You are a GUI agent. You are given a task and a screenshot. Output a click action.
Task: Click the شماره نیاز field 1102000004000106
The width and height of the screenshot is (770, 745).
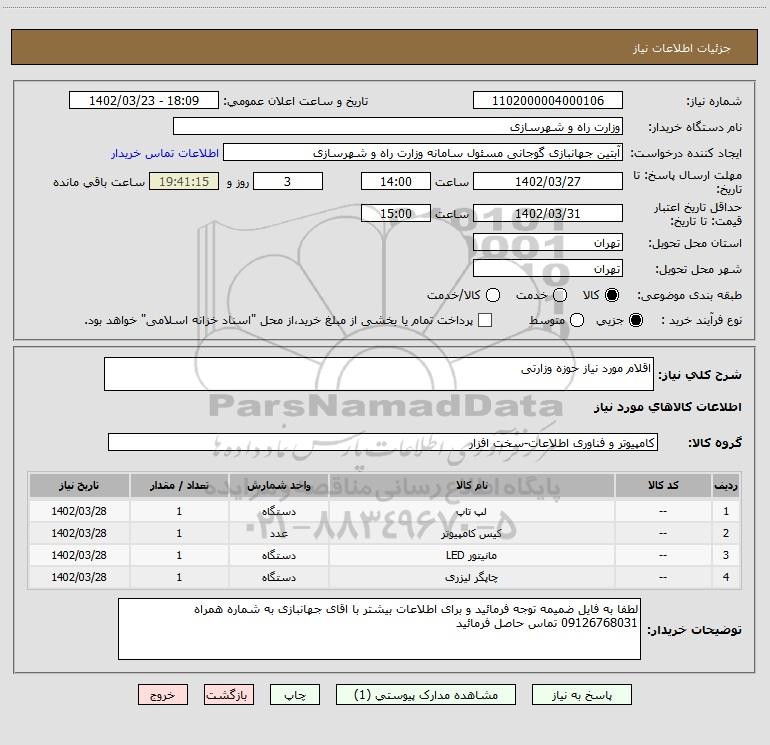coord(548,101)
